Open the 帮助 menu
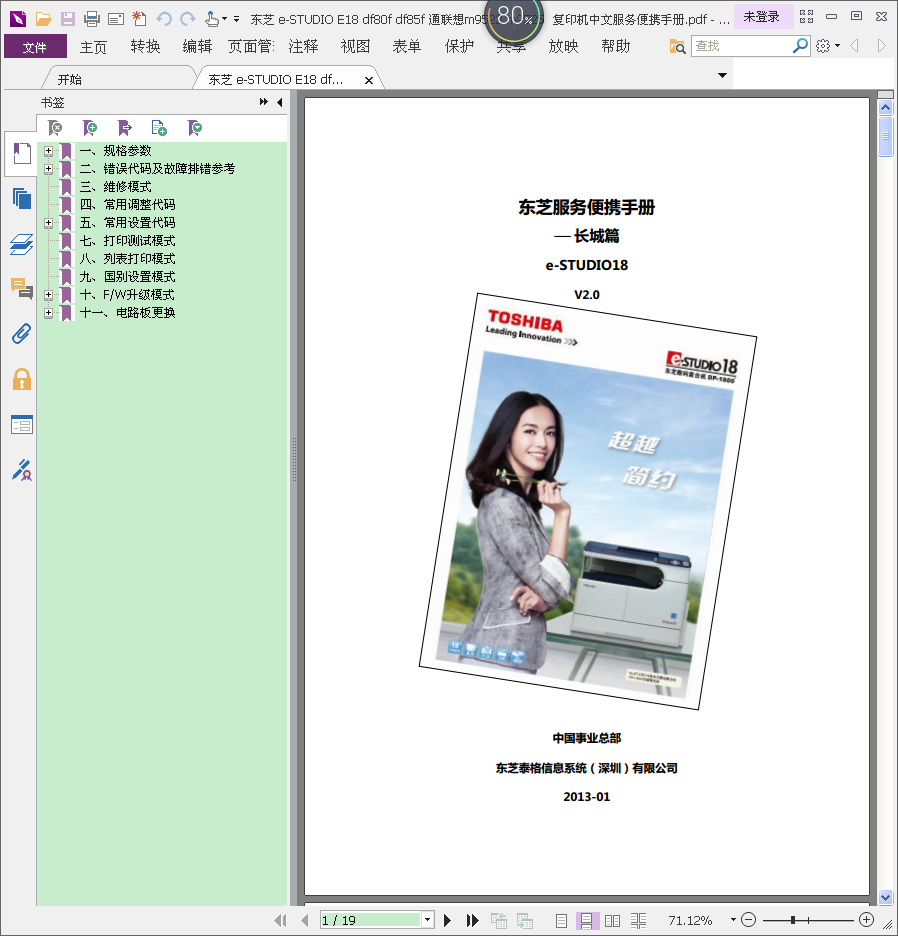 (616, 47)
